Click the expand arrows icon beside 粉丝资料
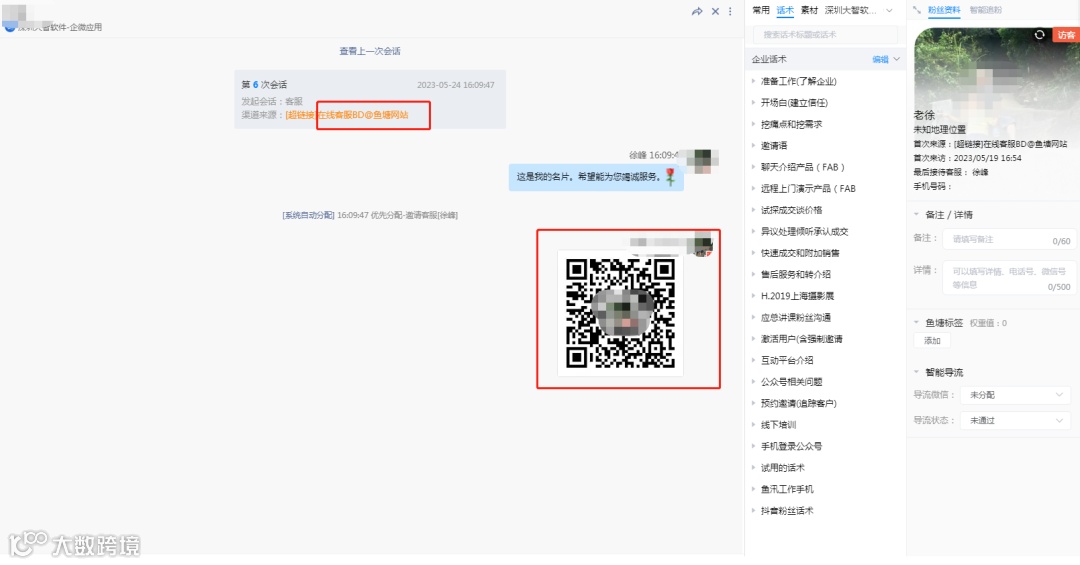Image resolution: width=1080 pixels, height=565 pixels. 917,10
